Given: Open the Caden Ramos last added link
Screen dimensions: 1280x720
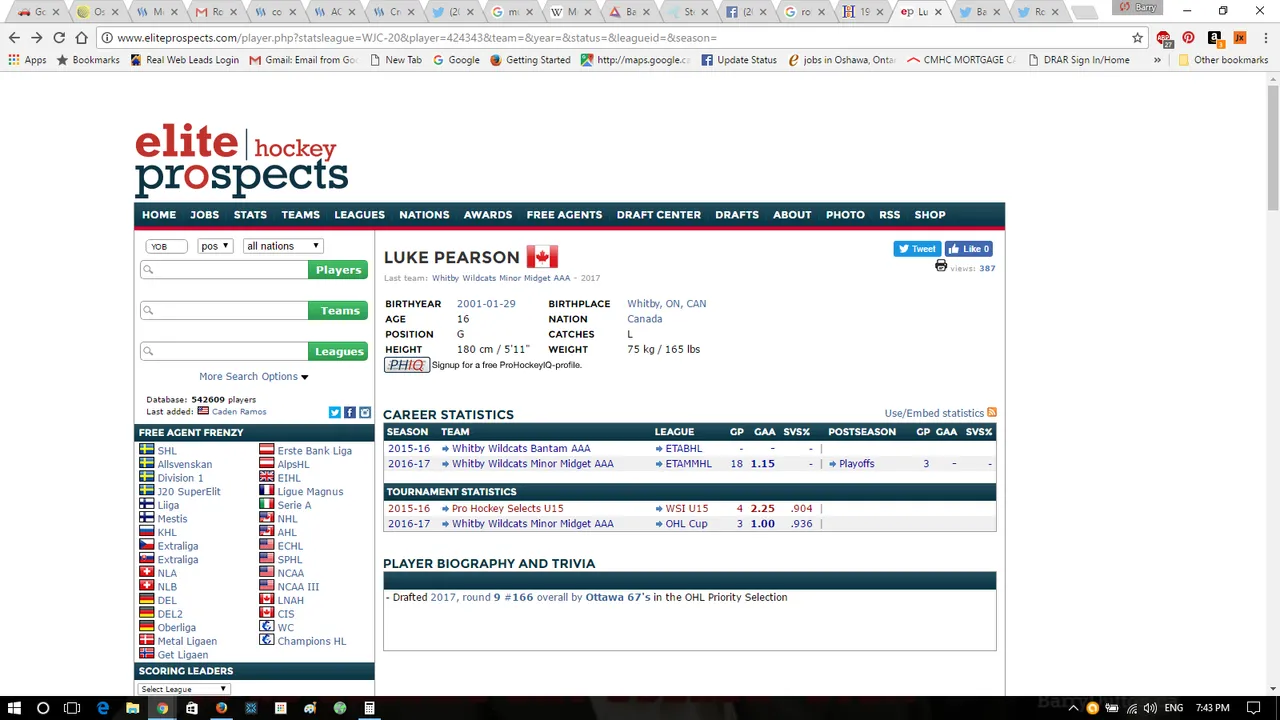Looking at the screenshot, I should point(239,412).
